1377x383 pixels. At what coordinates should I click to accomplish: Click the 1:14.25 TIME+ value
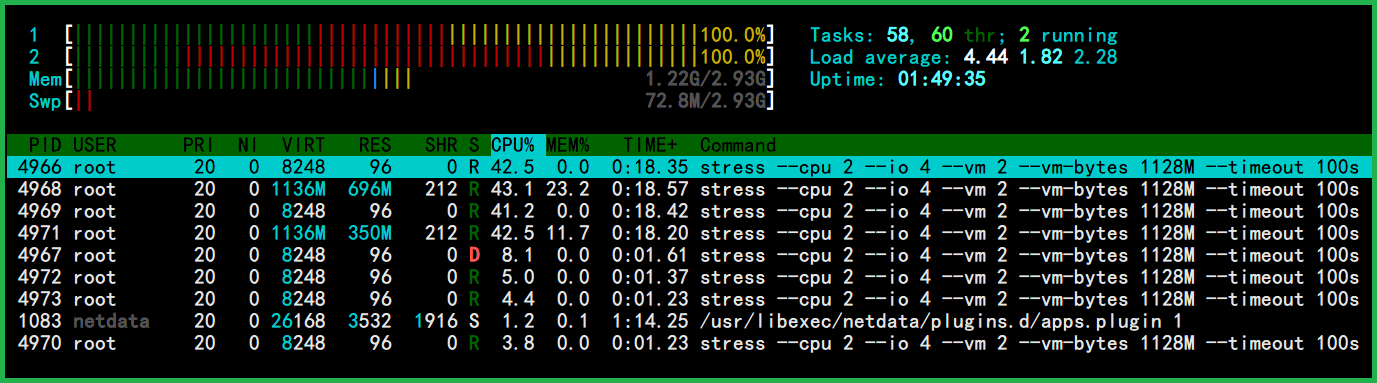point(650,321)
